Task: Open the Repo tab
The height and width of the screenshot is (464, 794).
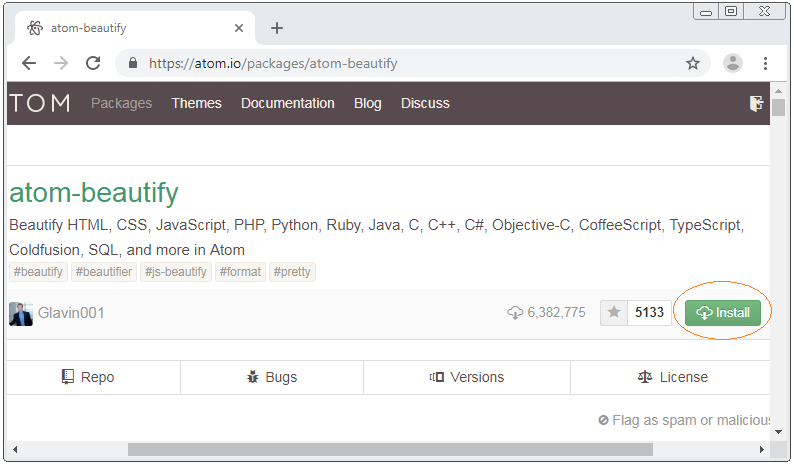Action: click(x=93, y=377)
